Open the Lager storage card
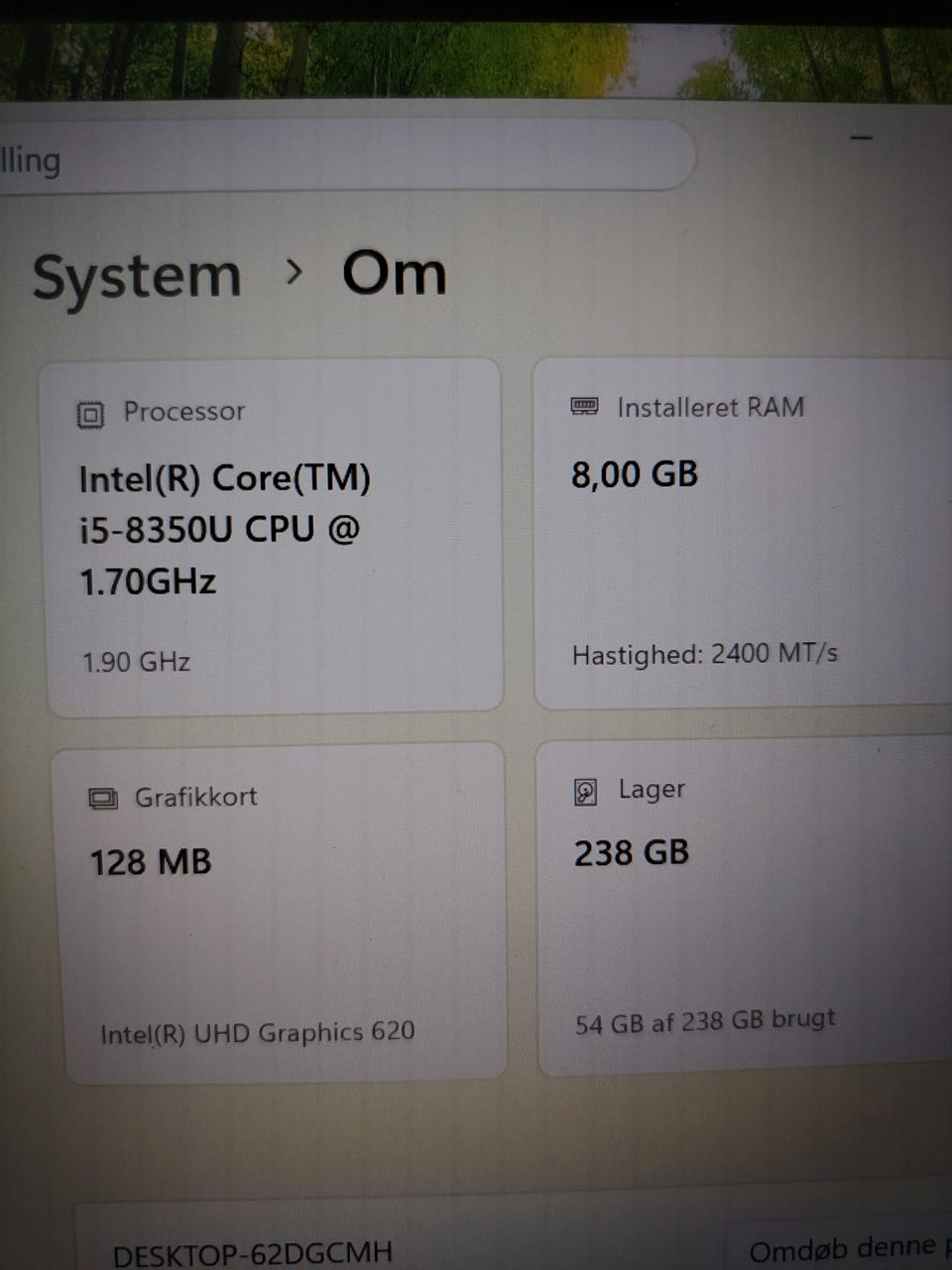The image size is (952, 1270). [744, 908]
